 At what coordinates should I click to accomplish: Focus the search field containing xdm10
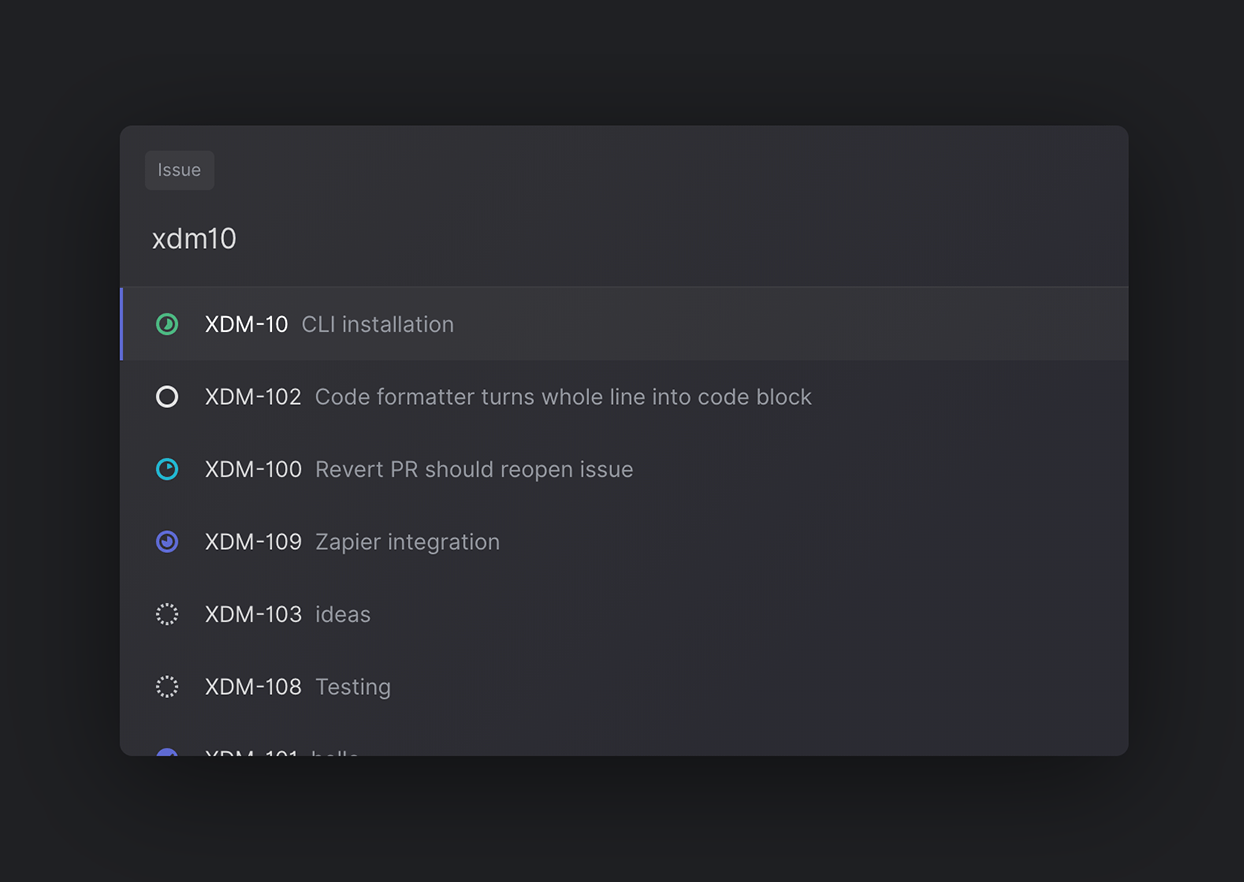[600, 239]
